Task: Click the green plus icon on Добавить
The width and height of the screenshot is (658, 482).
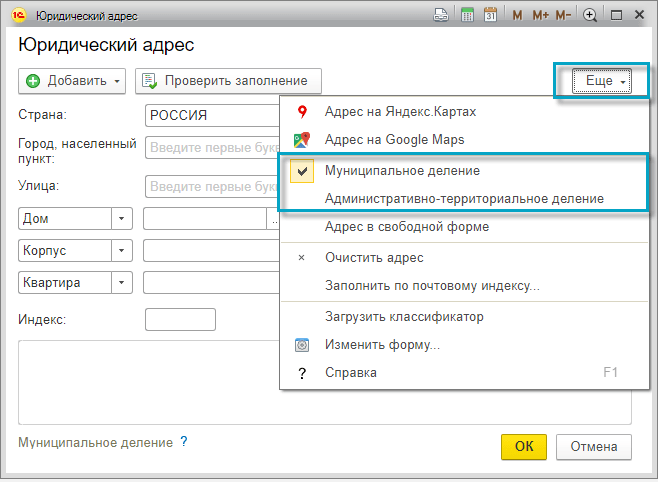Action: [x=33, y=81]
